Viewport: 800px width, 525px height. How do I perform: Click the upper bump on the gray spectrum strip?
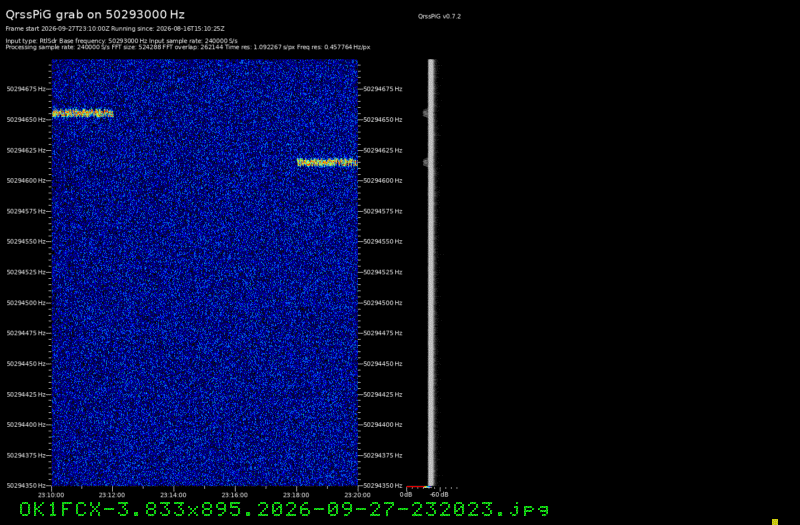click(x=426, y=113)
